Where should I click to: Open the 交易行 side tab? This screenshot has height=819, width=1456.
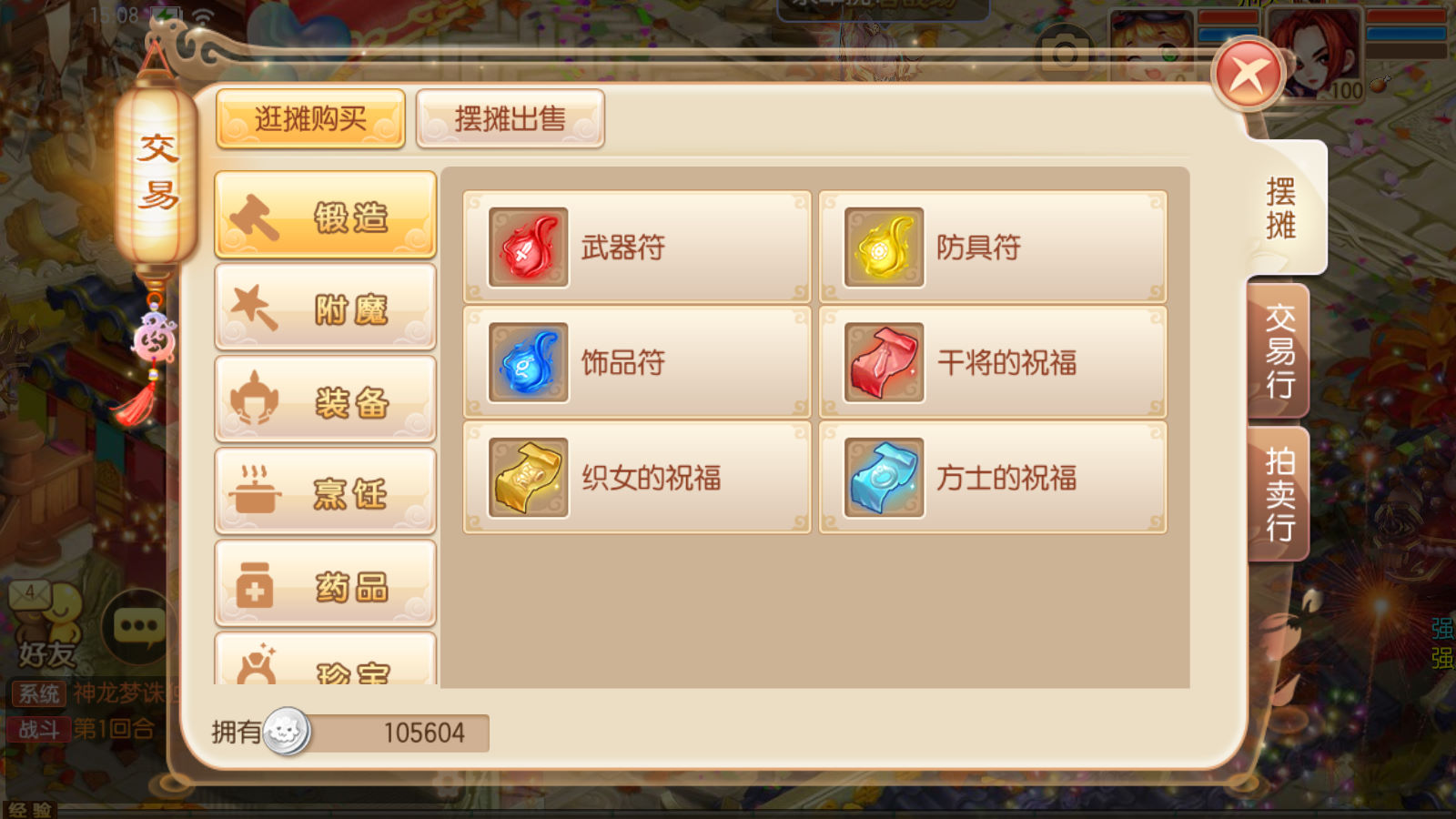pyautogui.click(x=1279, y=351)
